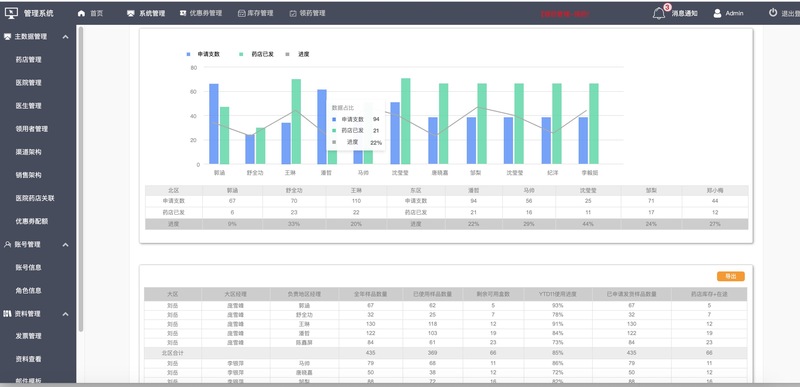Toggle the 药店已发 series in chart legend
This screenshot has height=387, width=800.
[257, 54]
